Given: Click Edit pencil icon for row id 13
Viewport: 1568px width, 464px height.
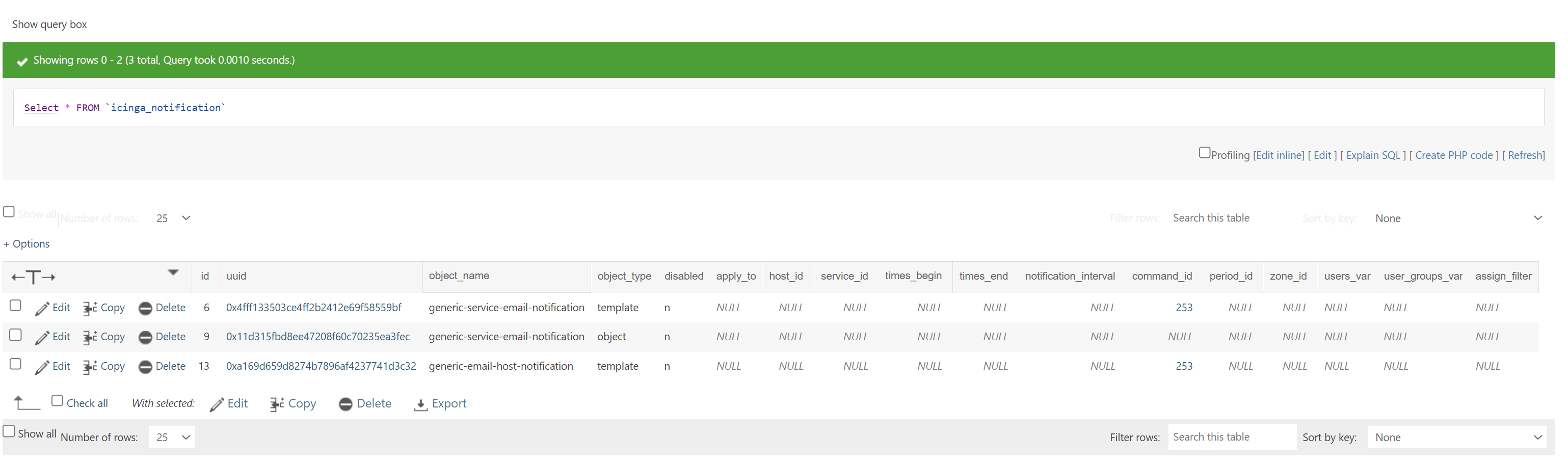Looking at the screenshot, I should (42, 367).
